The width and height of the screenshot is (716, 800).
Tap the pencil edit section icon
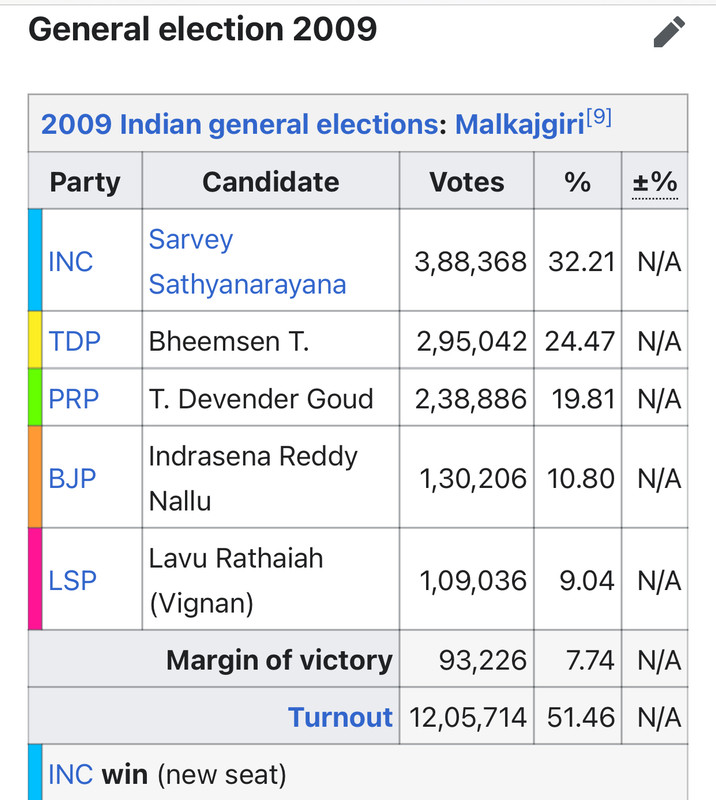[x=670, y=32]
